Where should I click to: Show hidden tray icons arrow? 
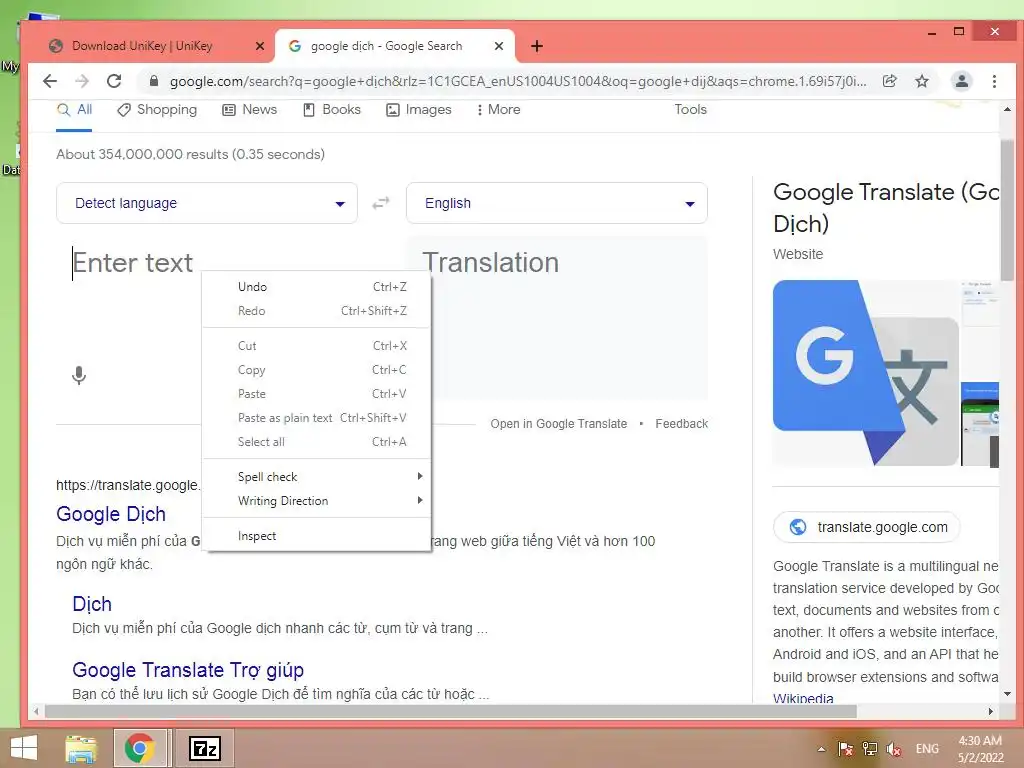coord(821,749)
